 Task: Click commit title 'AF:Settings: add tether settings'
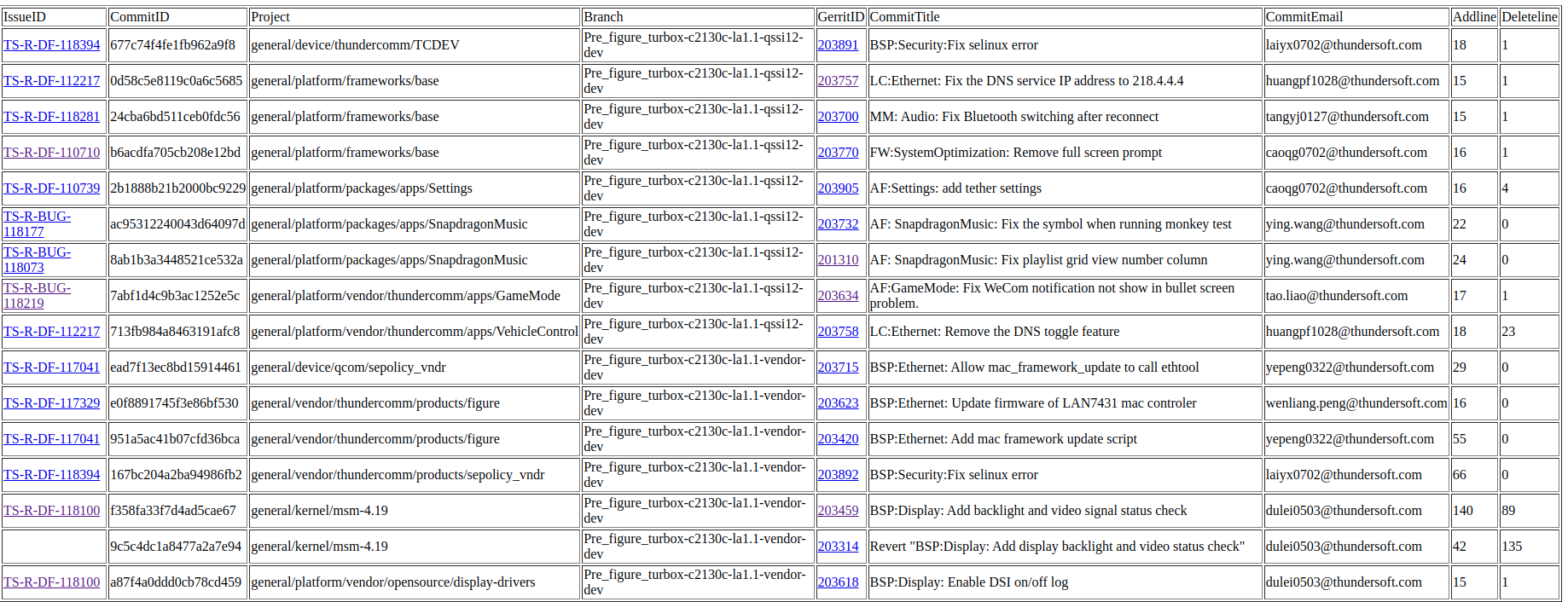(955, 188)
